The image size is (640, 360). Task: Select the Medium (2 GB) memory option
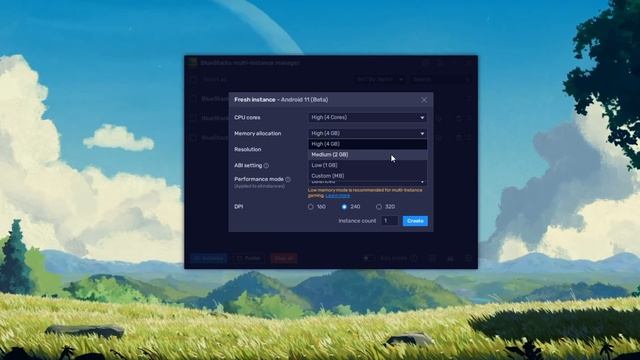click(367, 155)
